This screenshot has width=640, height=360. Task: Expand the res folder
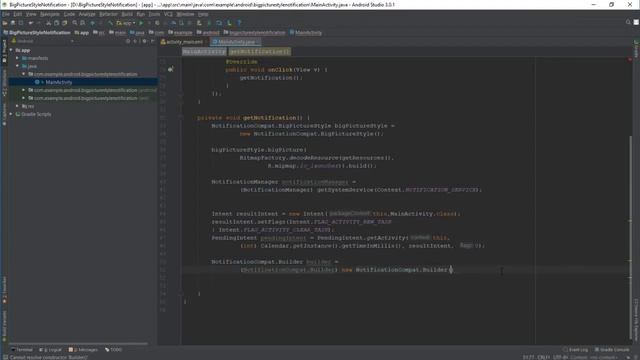click(17, 106)
